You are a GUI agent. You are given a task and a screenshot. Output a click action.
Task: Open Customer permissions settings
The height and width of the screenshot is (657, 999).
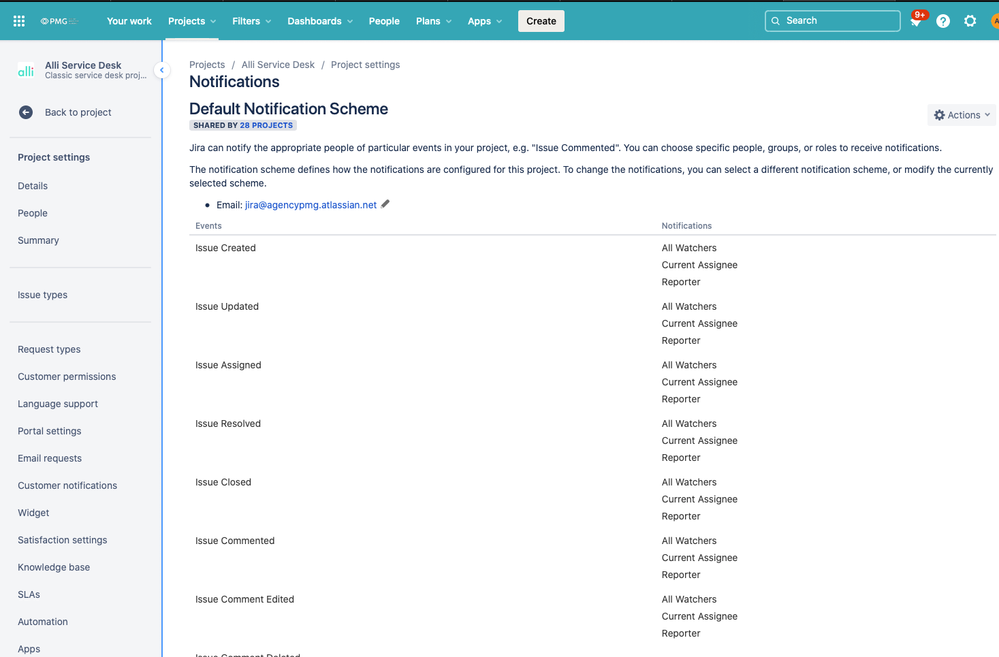pyautogui.click(x=67, y=377)
